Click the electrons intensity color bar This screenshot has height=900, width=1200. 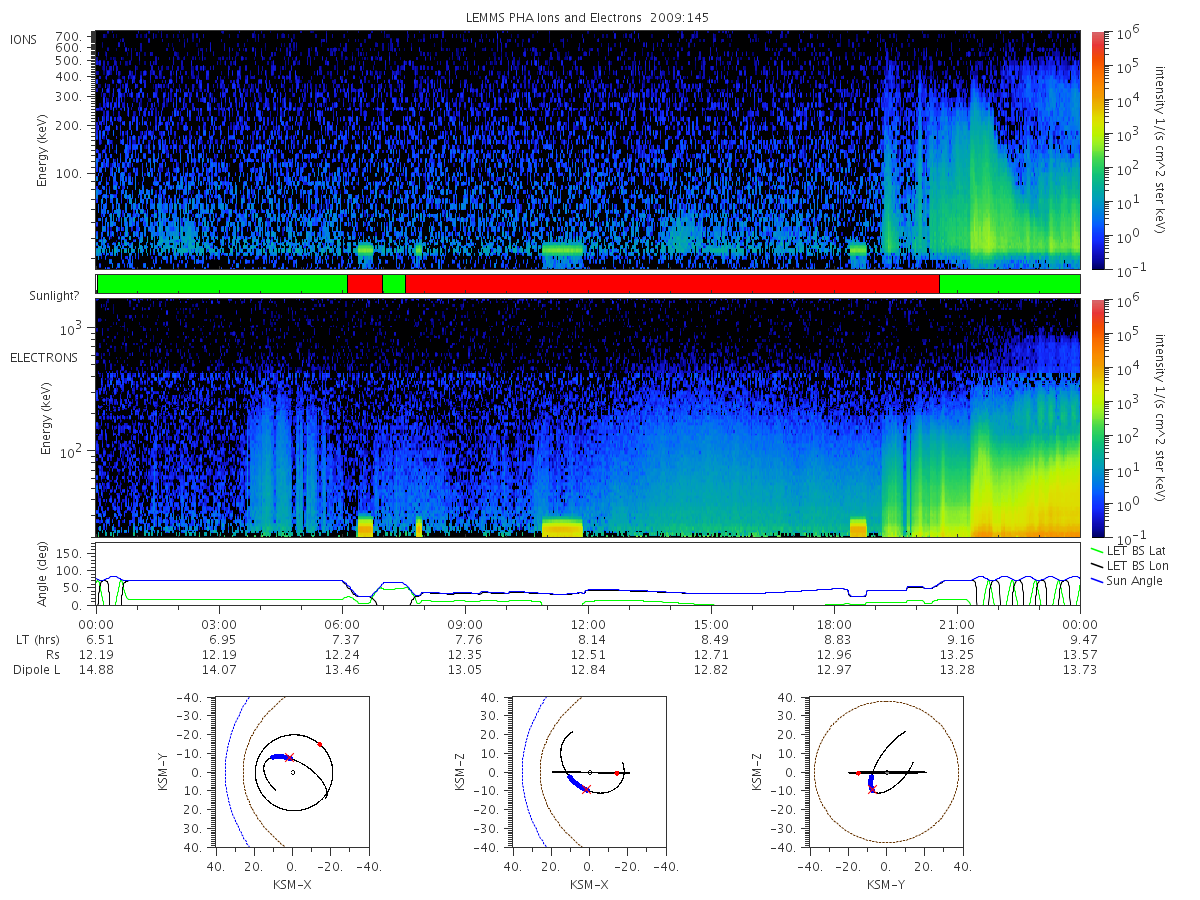pos(1097,418)
